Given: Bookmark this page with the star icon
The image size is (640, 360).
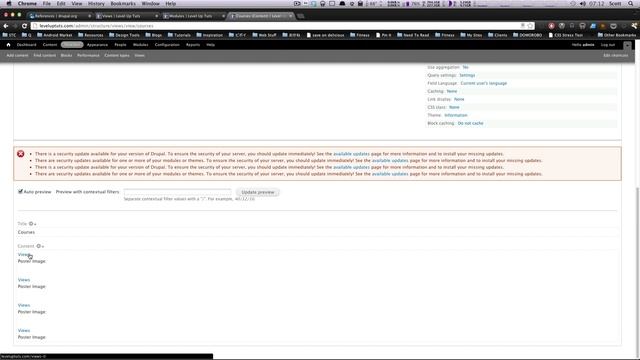Looking at the screenshot, I should (530, 26).
